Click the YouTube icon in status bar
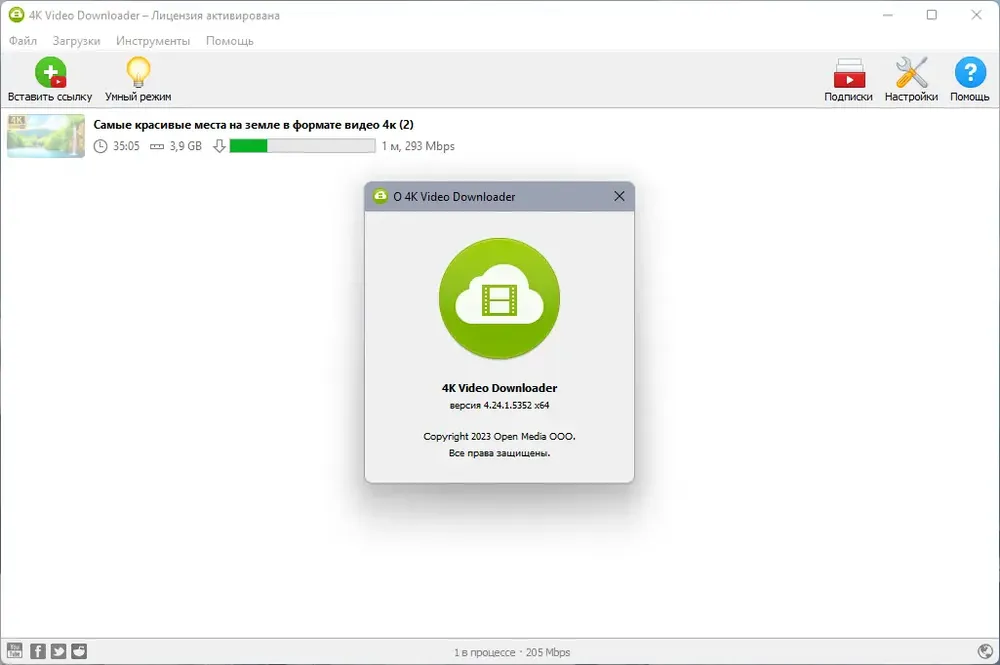 [15, 651]
